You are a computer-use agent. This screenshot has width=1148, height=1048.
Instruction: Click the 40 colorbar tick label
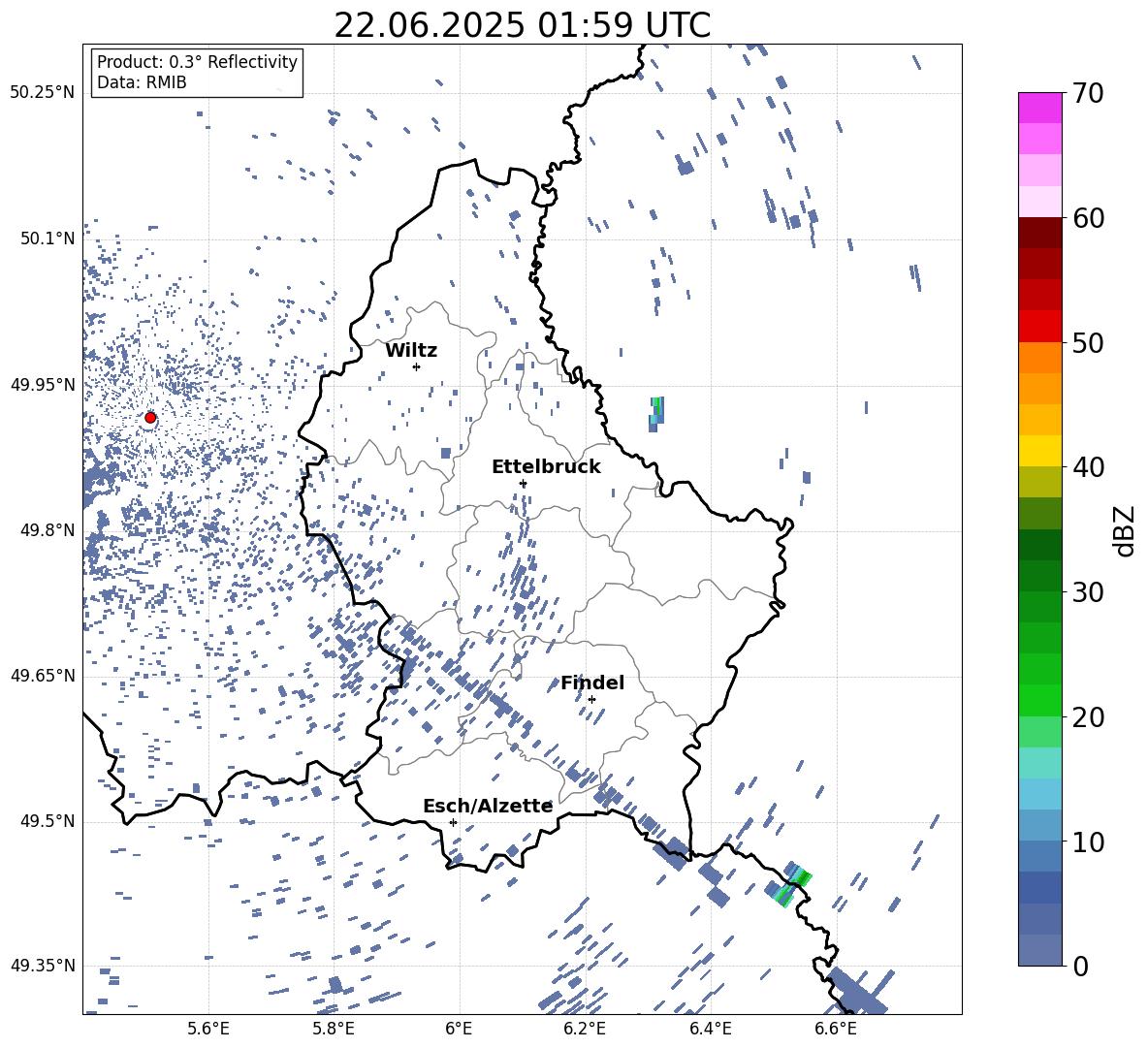click(x=1087, y=467)
